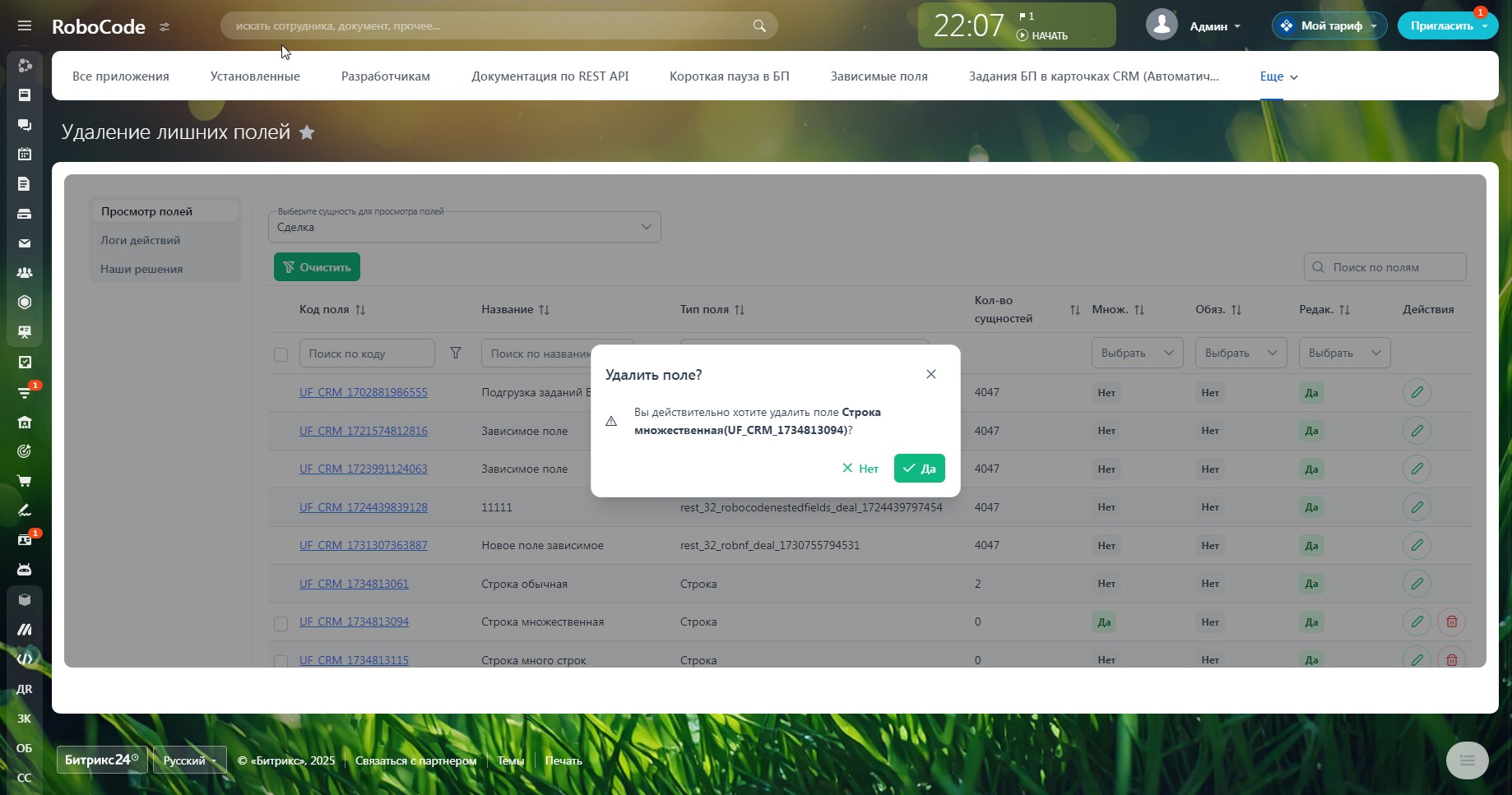Click the edit pencil icon for UF_CRM_1702881986555

1417,392
